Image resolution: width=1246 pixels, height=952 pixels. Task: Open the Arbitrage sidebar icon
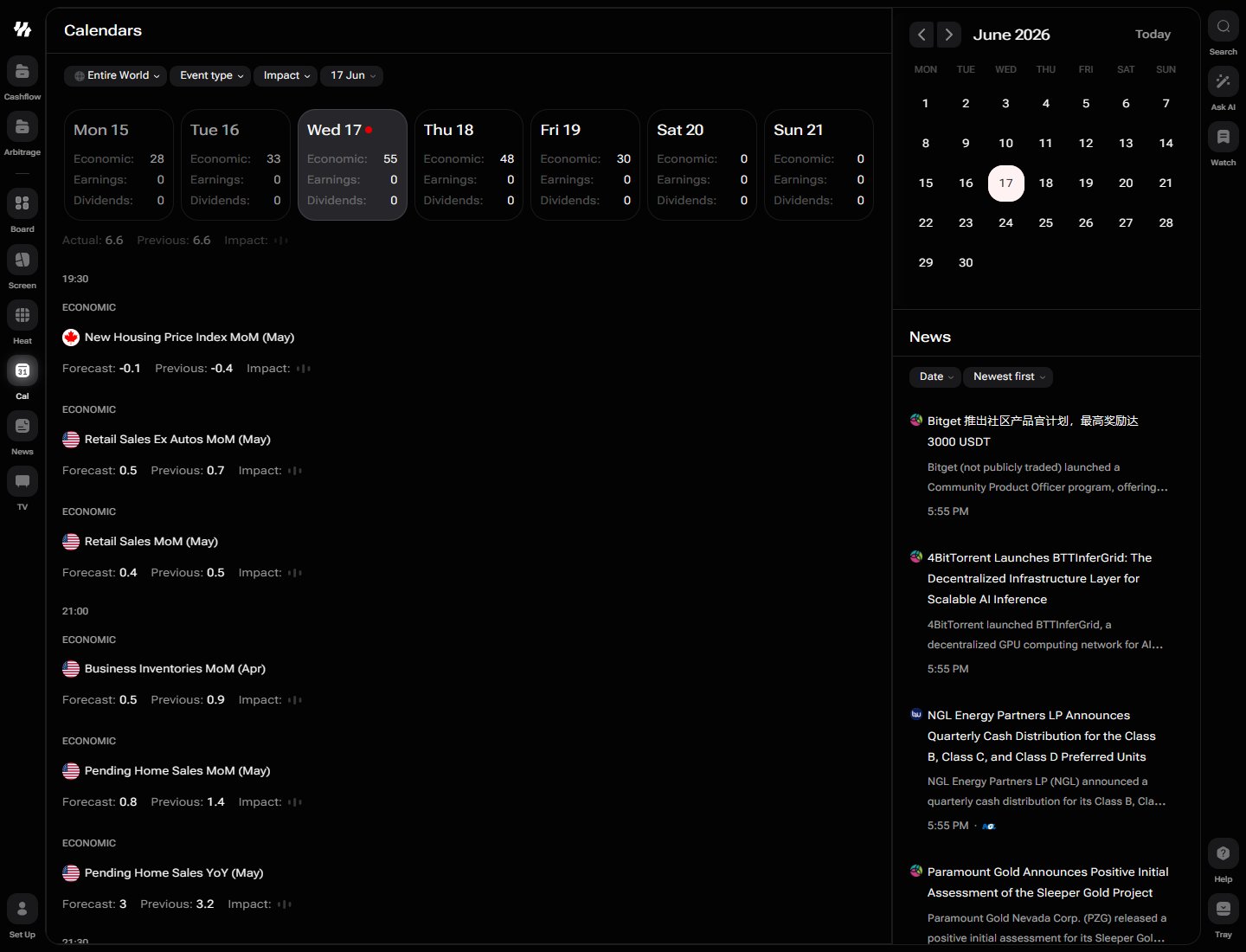22,127
